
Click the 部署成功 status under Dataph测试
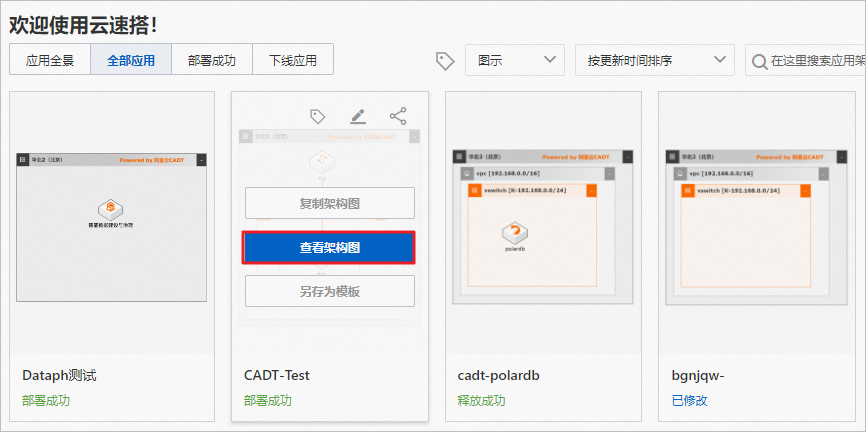pyautogui.click(x=46, y=401)
